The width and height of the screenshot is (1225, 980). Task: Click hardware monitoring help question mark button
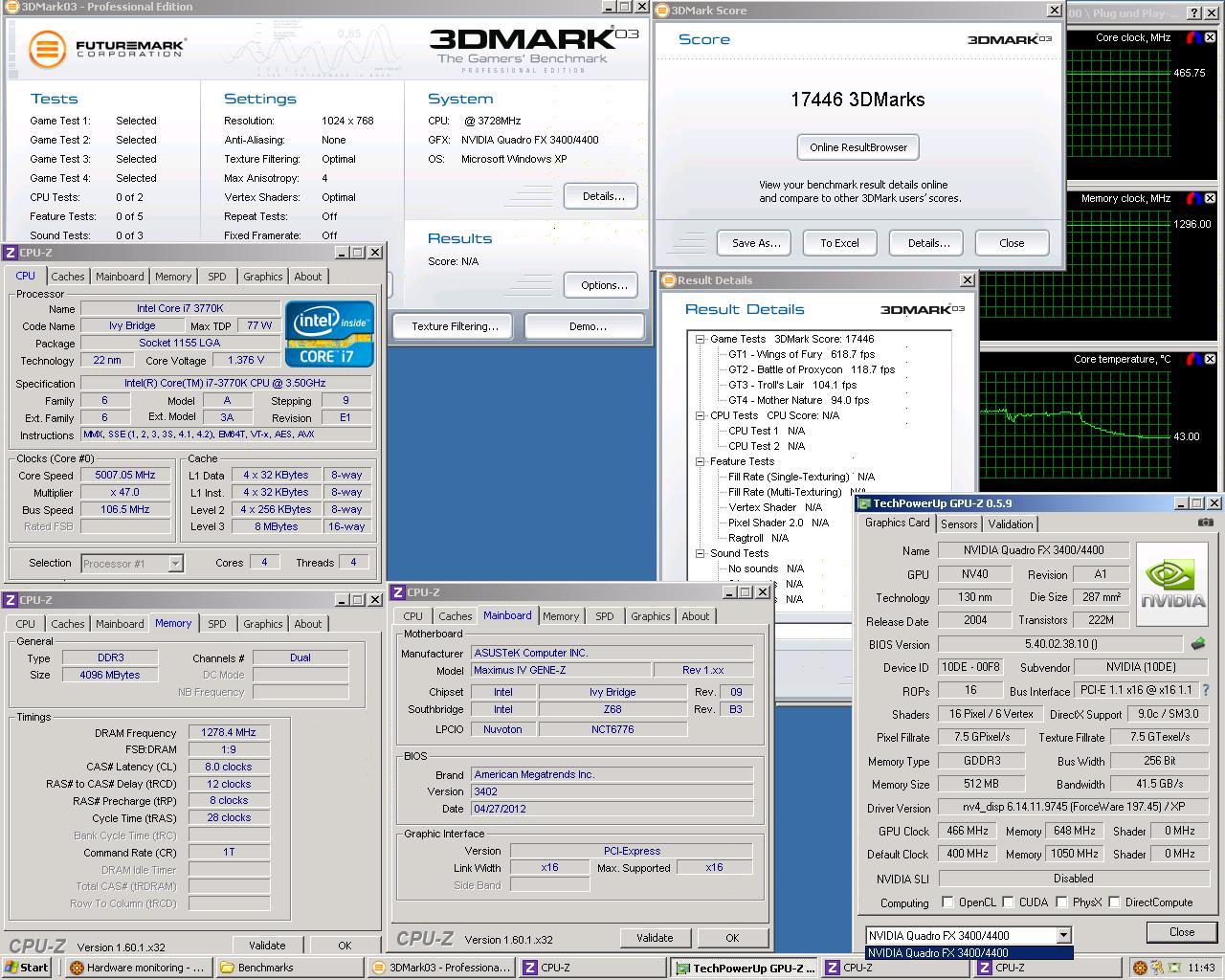coord(1195,12)
